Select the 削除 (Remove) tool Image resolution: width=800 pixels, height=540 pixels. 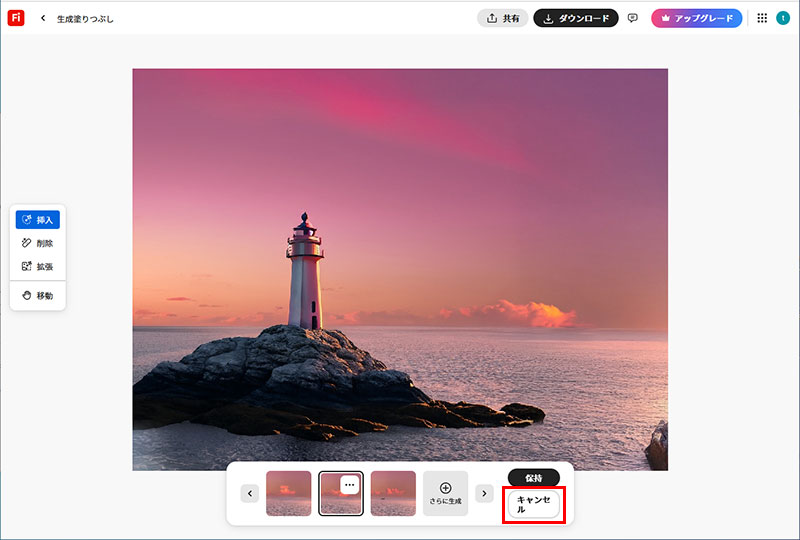[37, 243]
